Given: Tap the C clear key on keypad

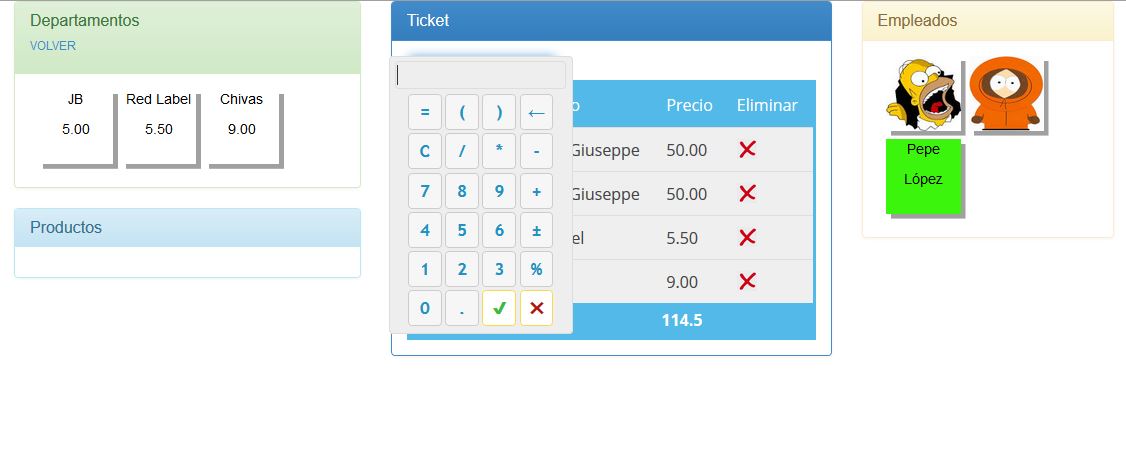Looking at the screenshot, I should point(425,152).
